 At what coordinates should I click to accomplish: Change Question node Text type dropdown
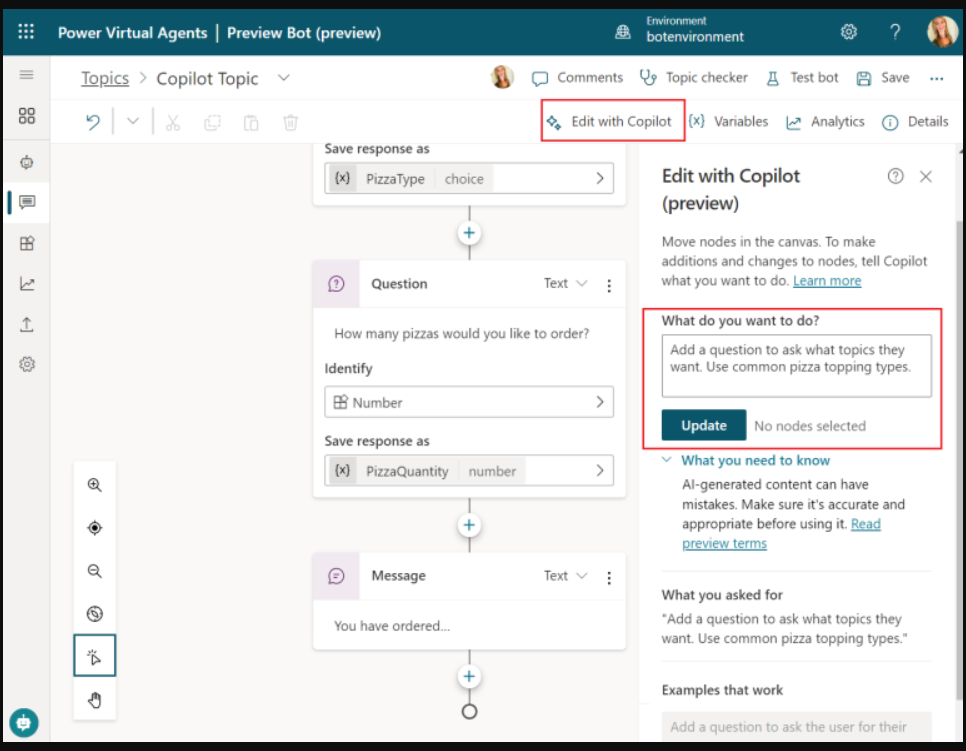566,283
